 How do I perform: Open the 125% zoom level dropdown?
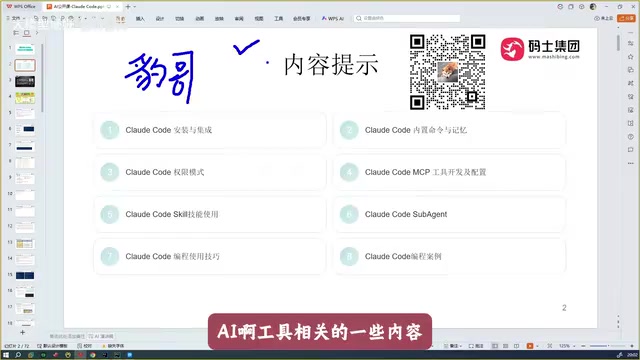(567, 346)
